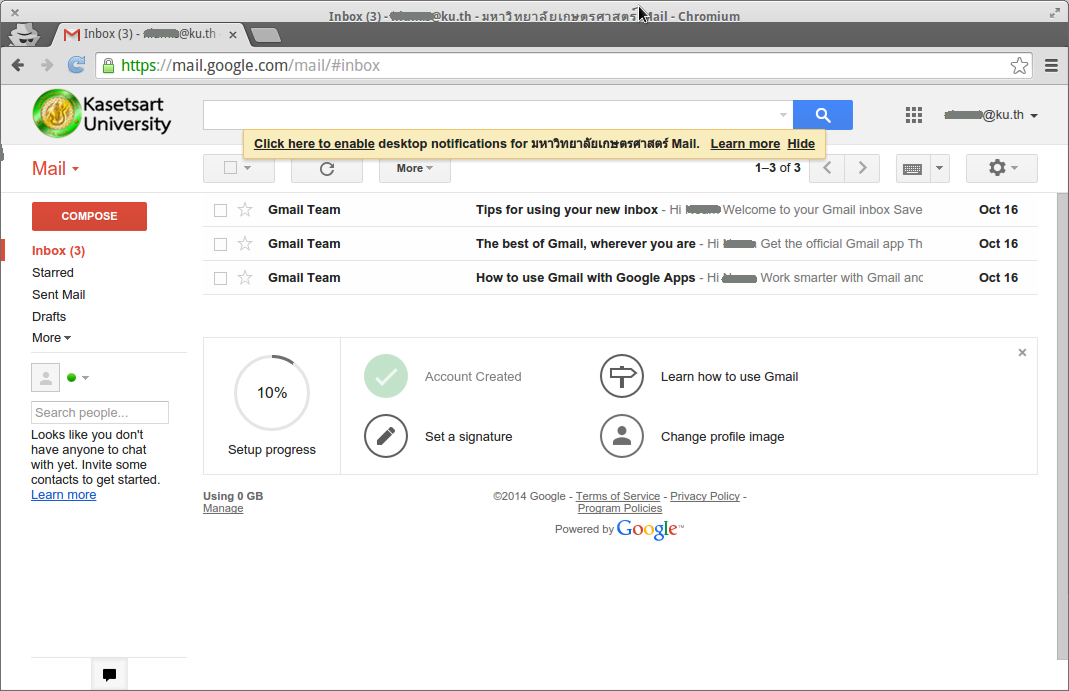Open the 'Tips for using your new inbox' email

[620, 210]
